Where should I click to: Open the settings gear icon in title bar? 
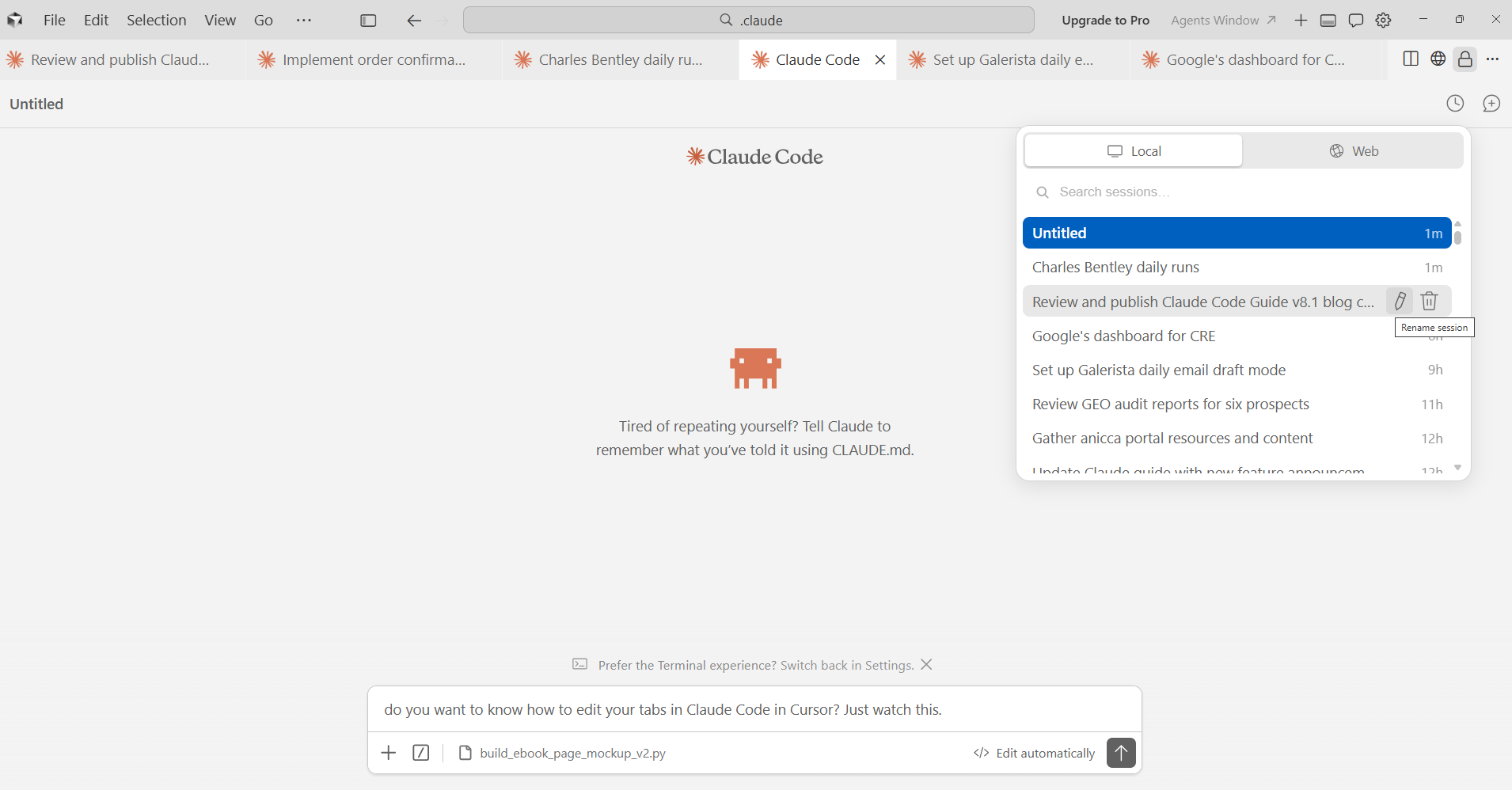click(x=1383, y=21)
